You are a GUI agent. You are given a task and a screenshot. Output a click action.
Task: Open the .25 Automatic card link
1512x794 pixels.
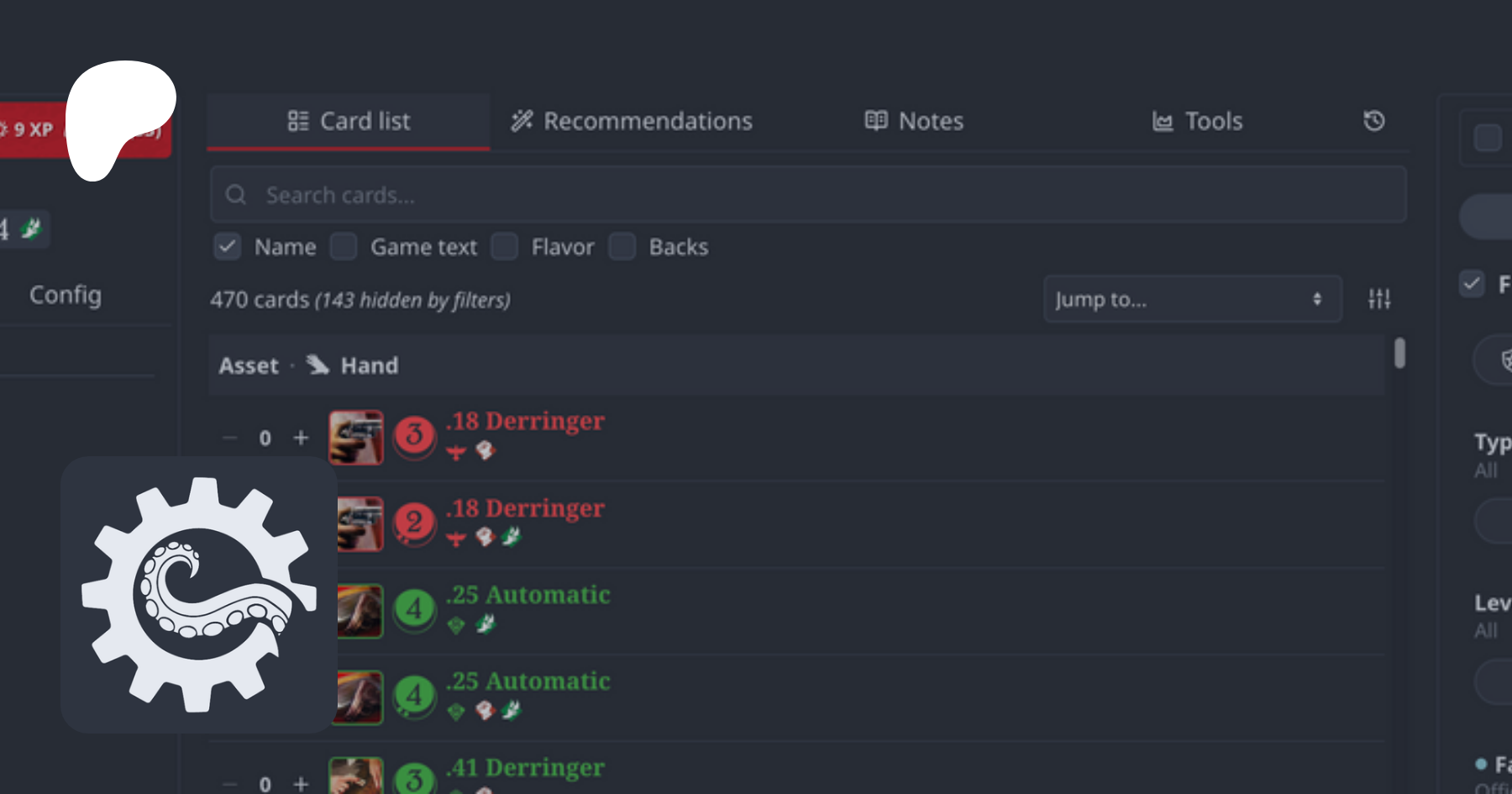coord(528,595)
